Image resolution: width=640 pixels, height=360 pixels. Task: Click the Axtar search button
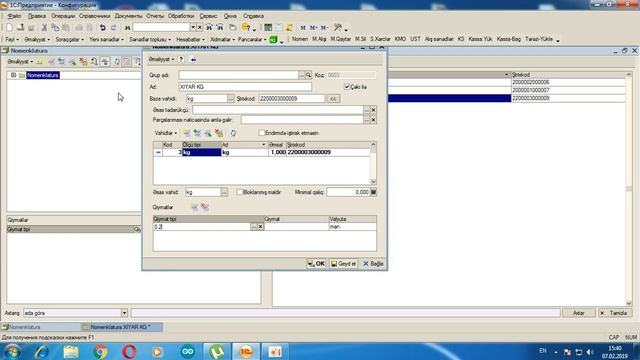pos(578,313)
